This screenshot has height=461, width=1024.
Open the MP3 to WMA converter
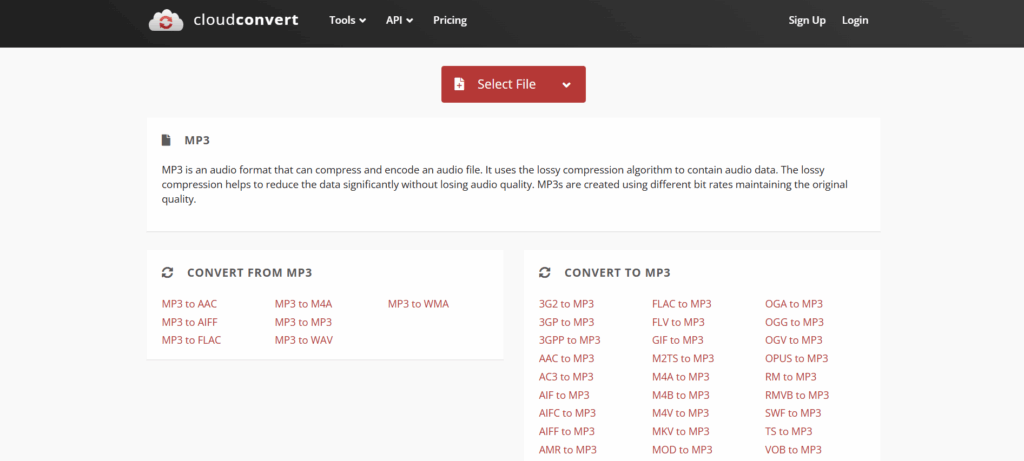[x=419, y=304]
